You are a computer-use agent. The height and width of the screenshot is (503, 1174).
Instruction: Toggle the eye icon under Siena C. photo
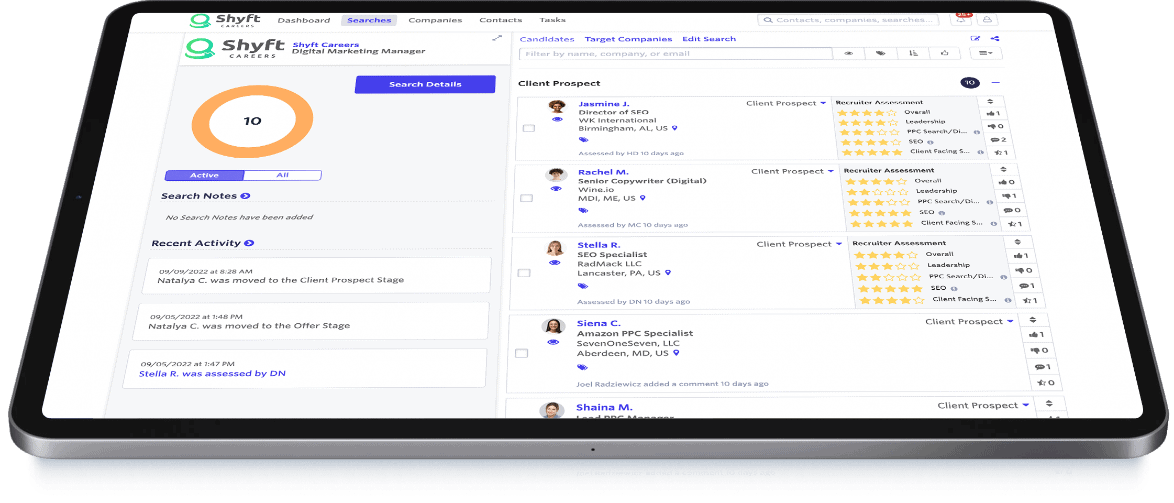pyautogui.click(x=553, y=342)
